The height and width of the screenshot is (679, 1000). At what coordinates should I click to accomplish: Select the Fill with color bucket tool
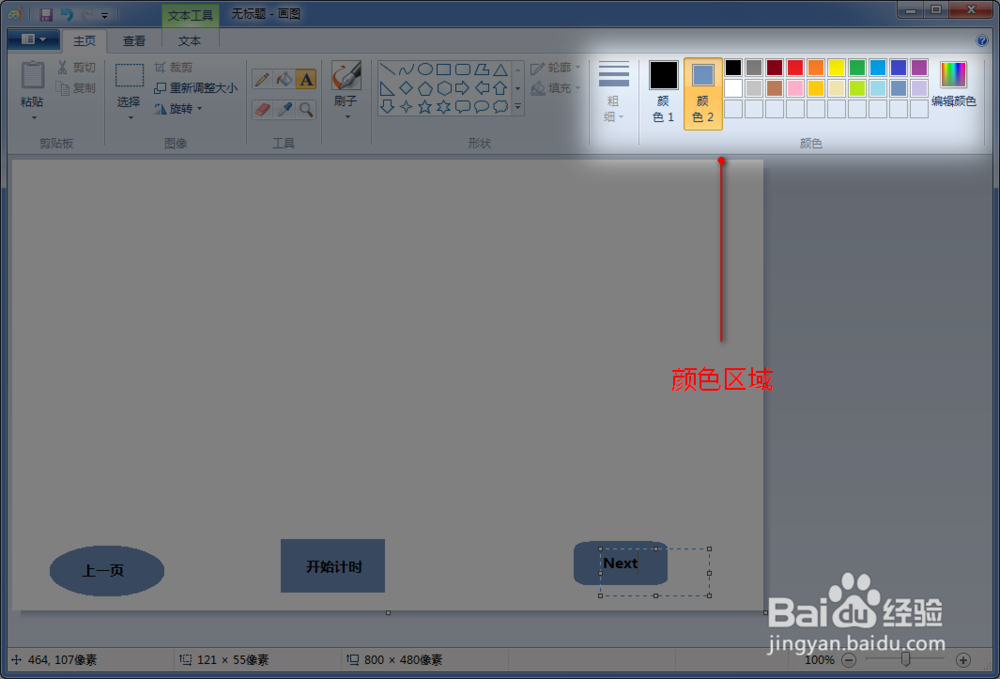[284, 79]
